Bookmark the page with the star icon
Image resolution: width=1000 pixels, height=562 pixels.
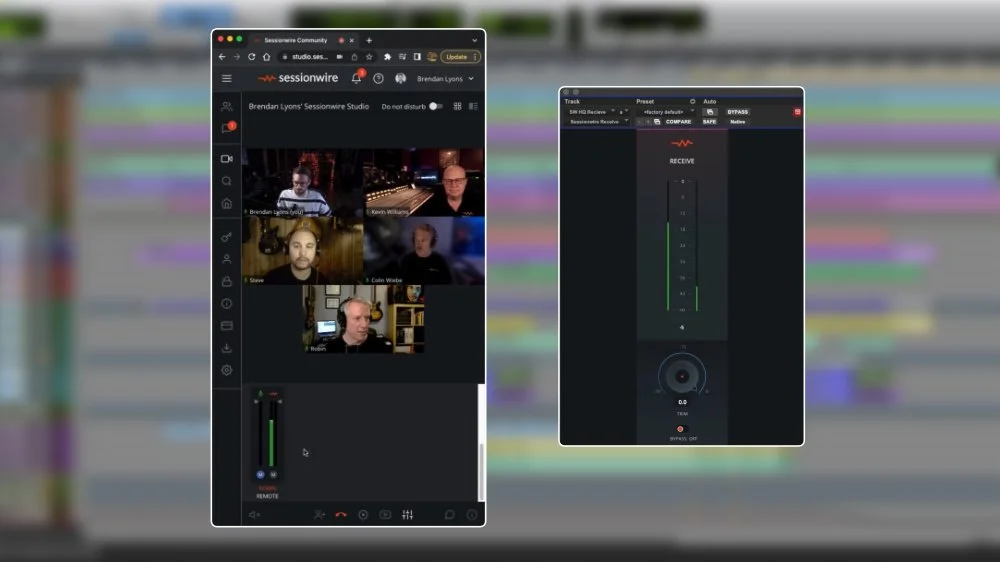[369, 57]
